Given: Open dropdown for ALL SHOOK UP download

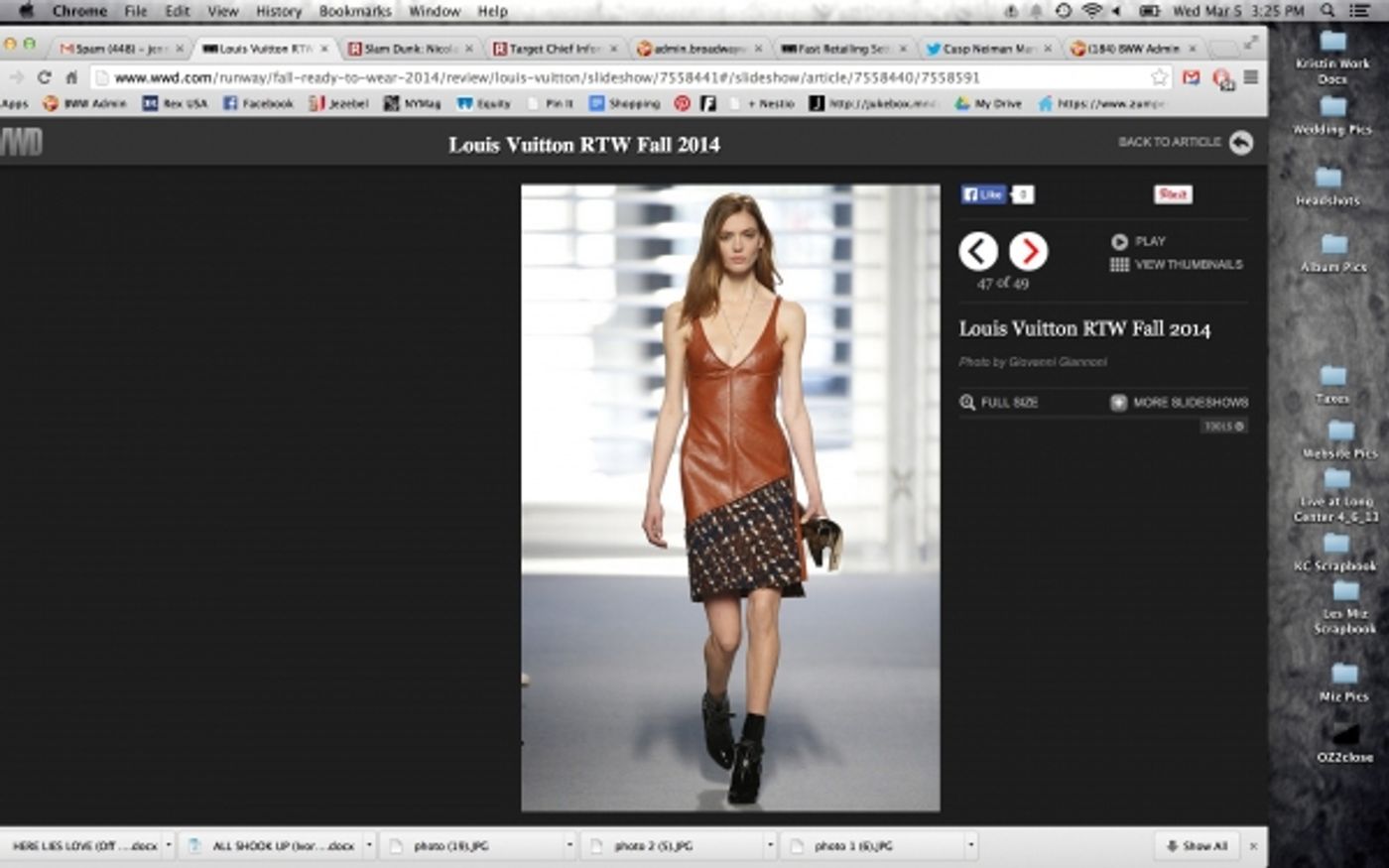Looking at the screenshot, I should [369, 846].
